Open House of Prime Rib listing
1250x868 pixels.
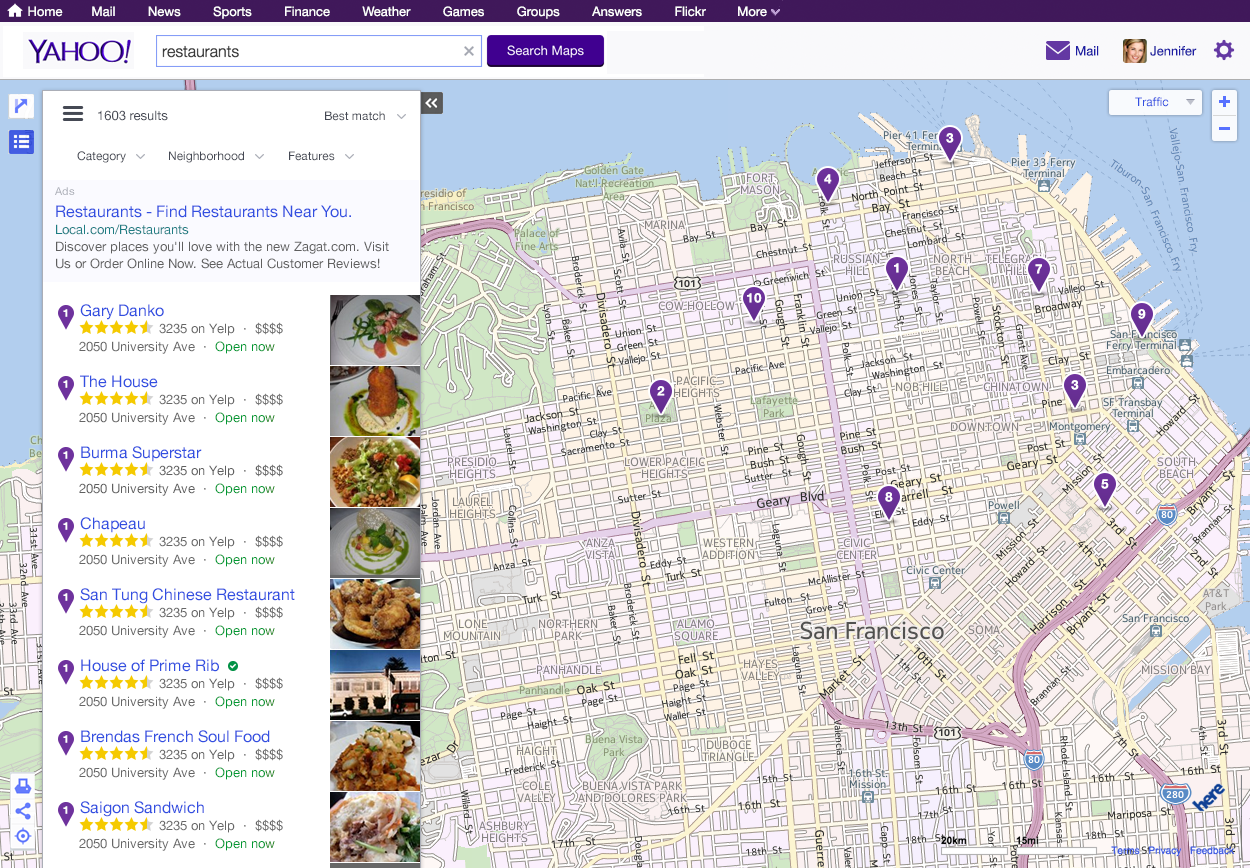click(149, 666)
